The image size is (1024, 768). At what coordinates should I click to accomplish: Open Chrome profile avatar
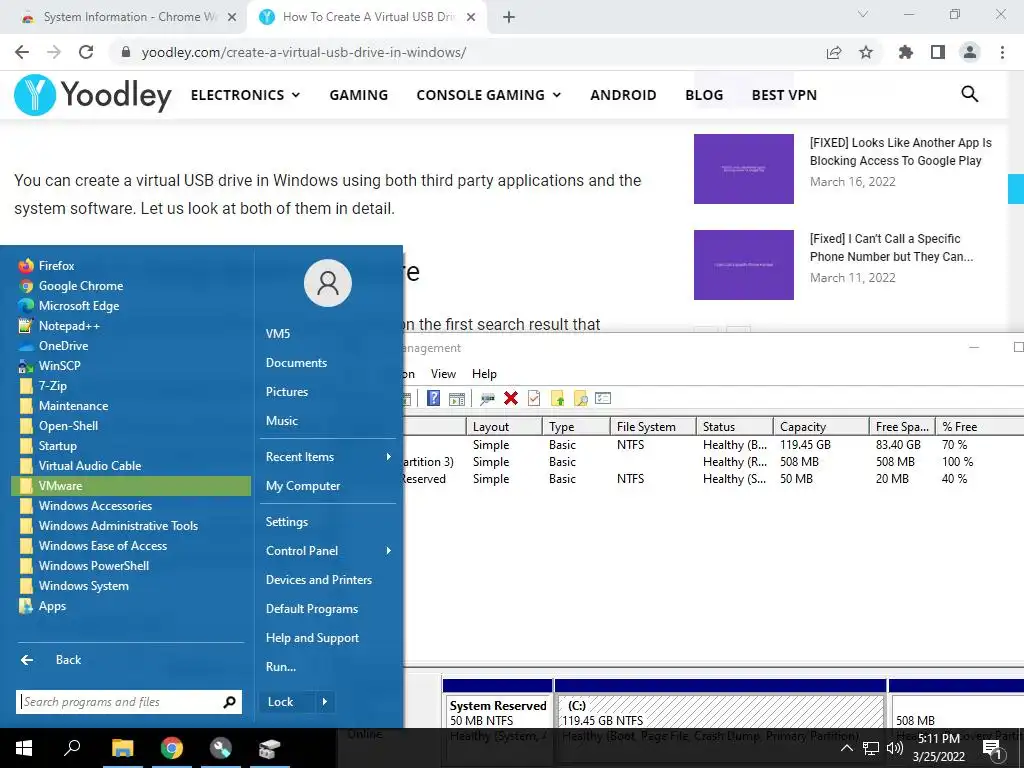point(970,52)
